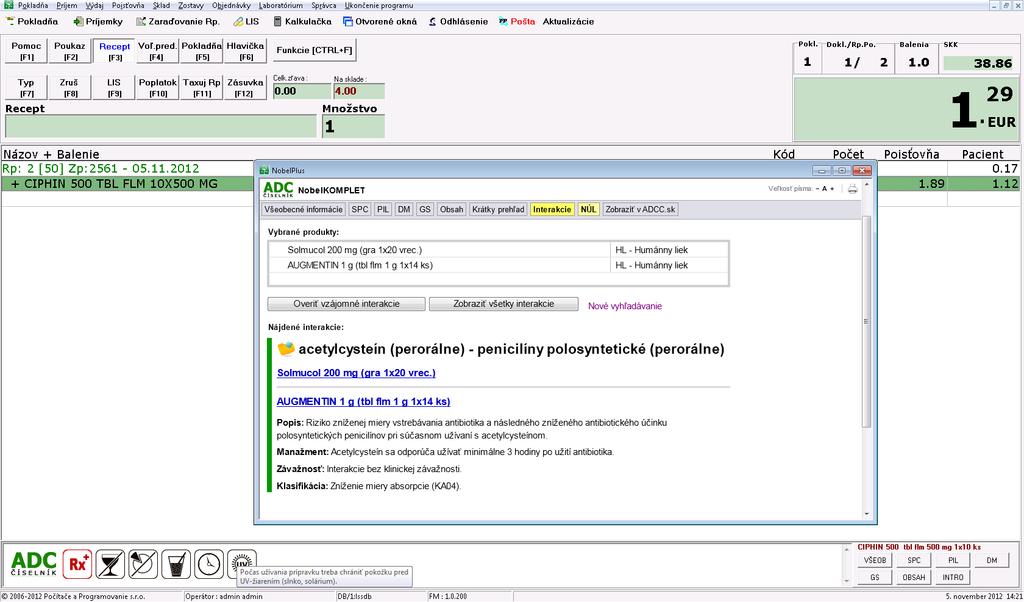
Task: Click the crossed plate food restriction icon
Action: click(143, 563)
